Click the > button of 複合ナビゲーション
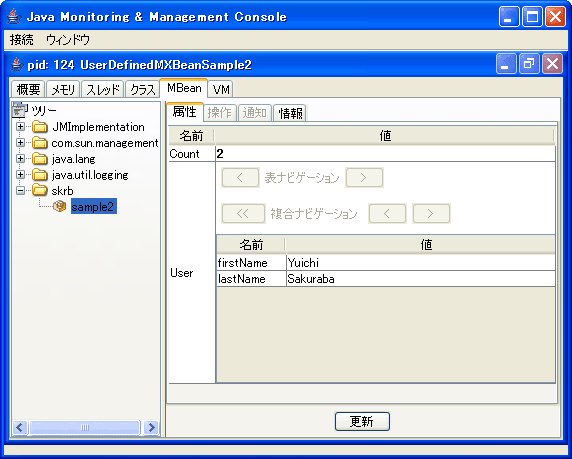 coord(431,213)
